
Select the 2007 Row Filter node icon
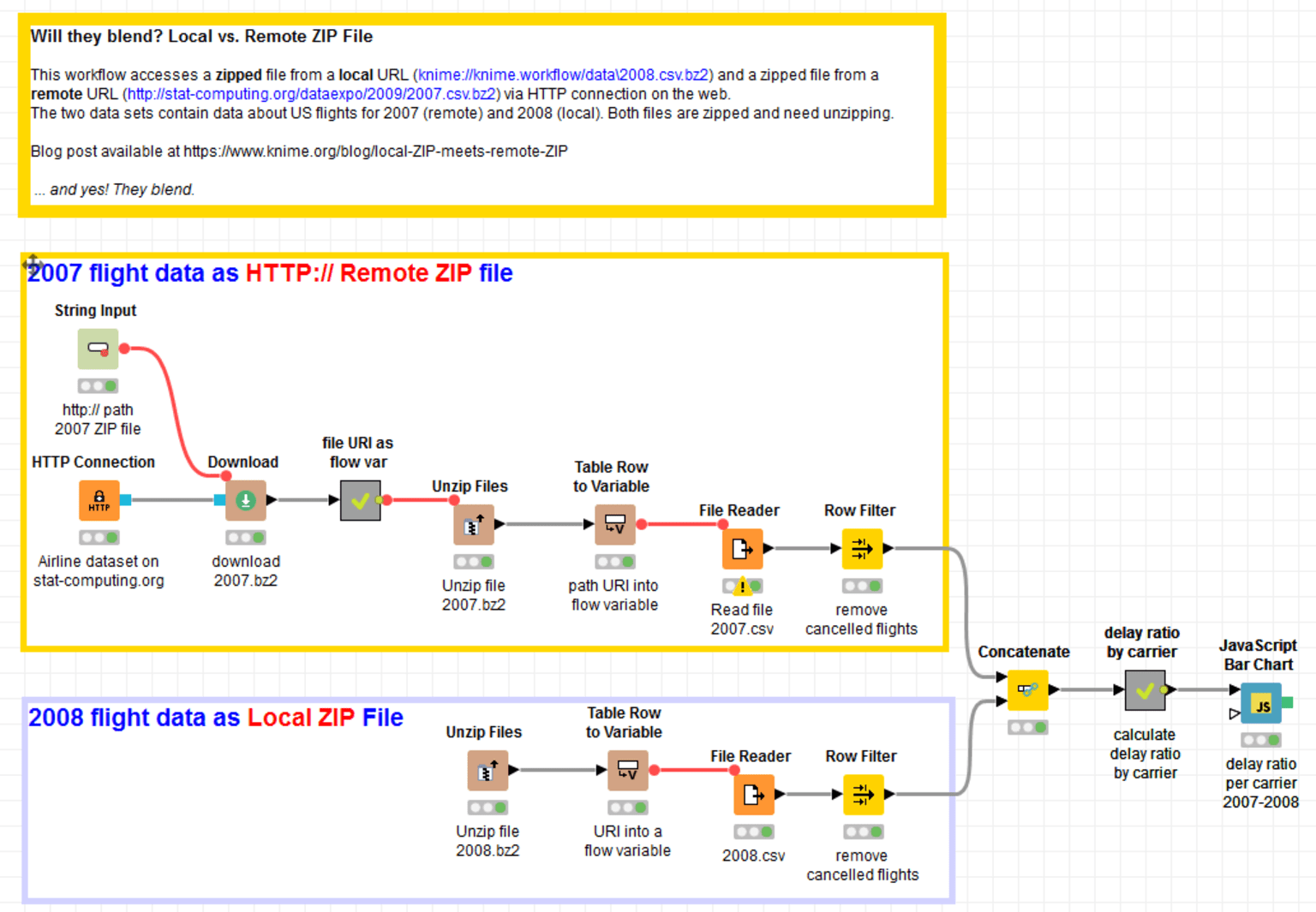point(862,548)
